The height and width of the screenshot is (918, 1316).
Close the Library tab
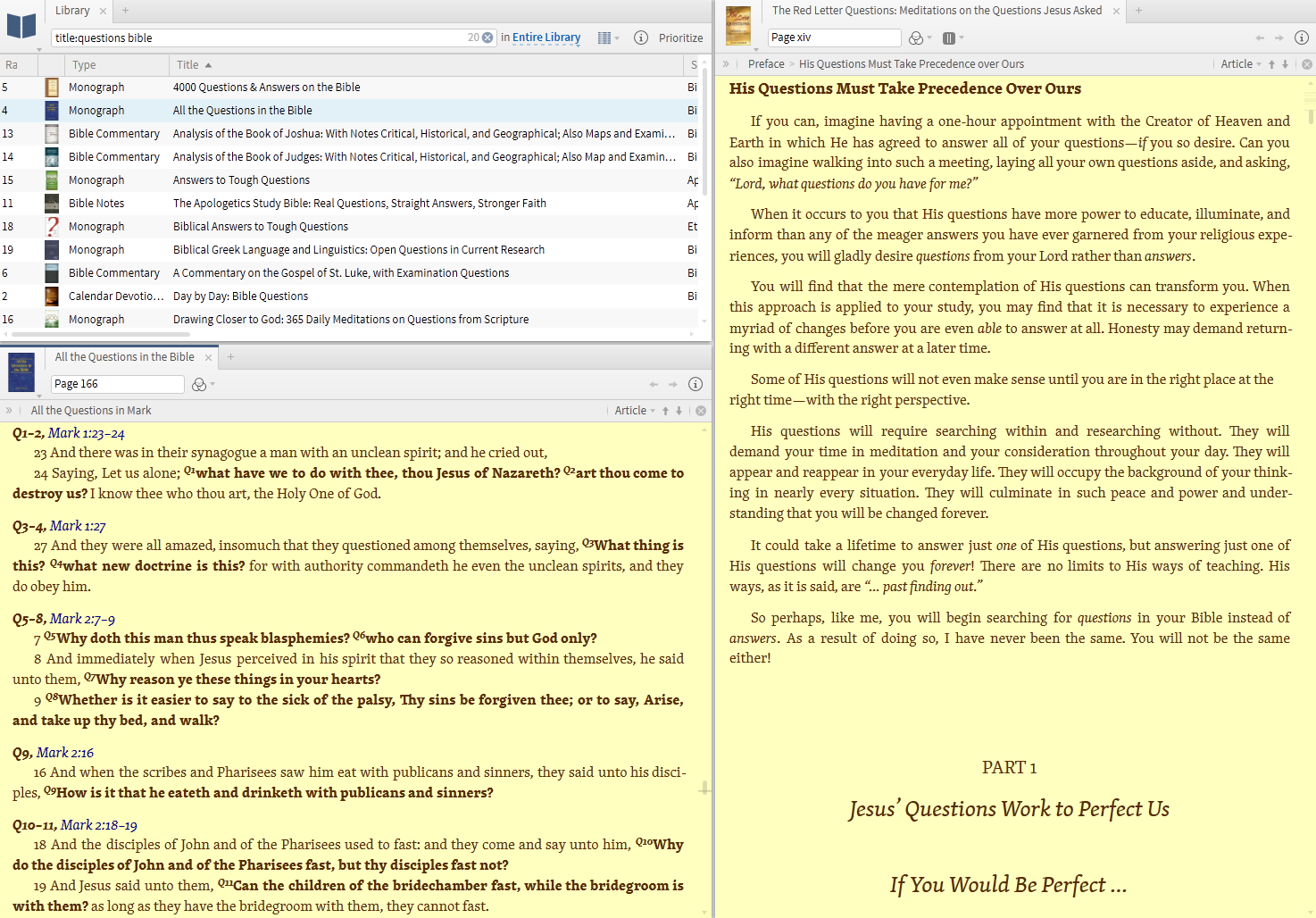(103, 11)
